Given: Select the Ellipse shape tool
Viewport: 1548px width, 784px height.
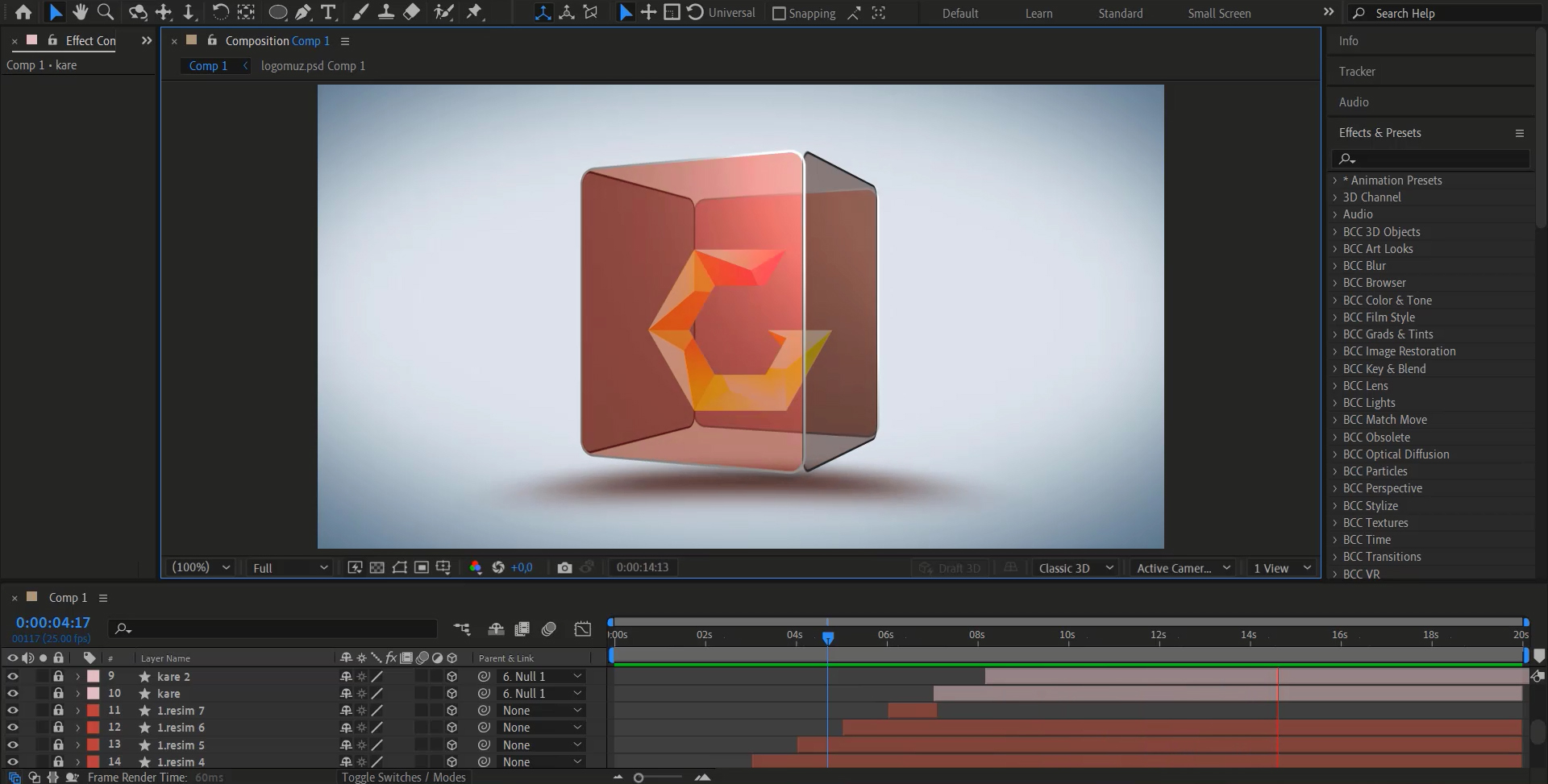Looking at the screenshot, I should (277, 12).
